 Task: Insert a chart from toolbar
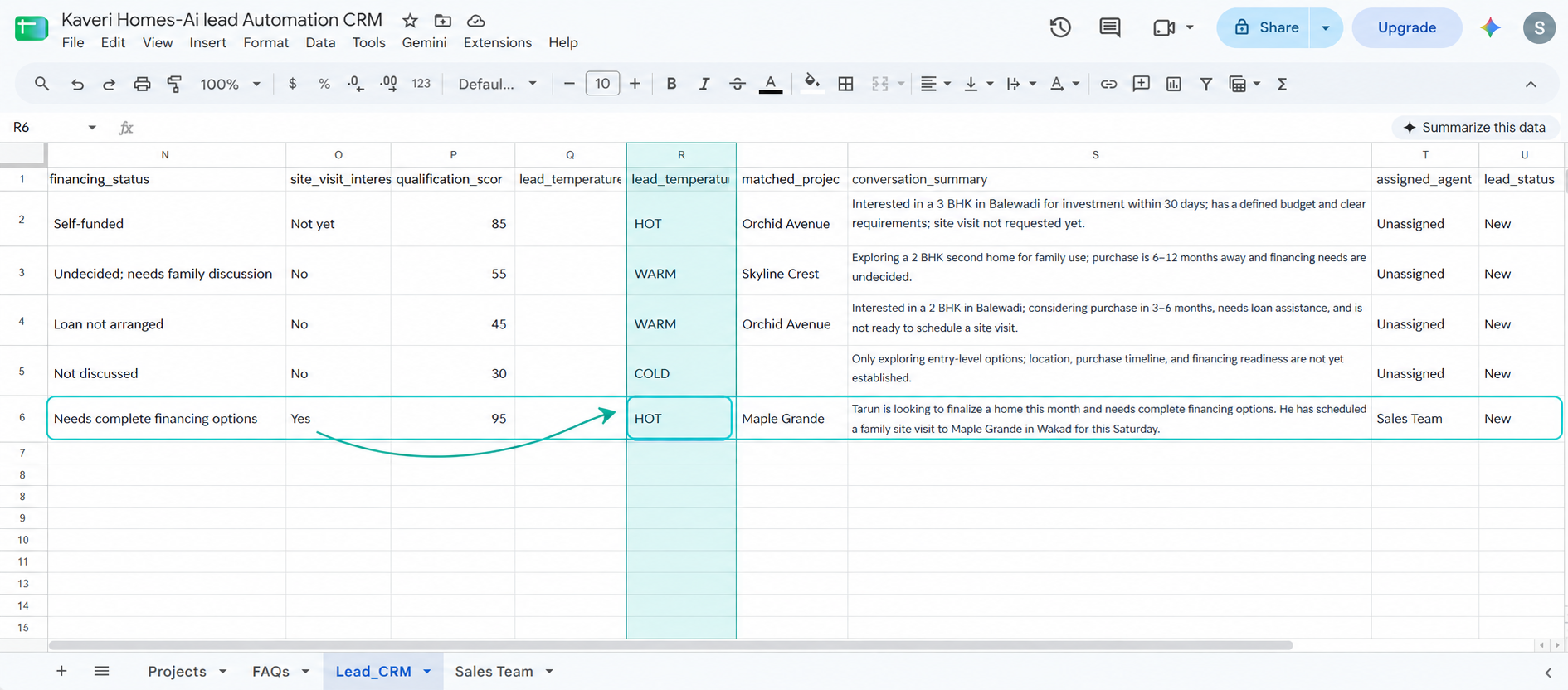tap(1173, 84)
